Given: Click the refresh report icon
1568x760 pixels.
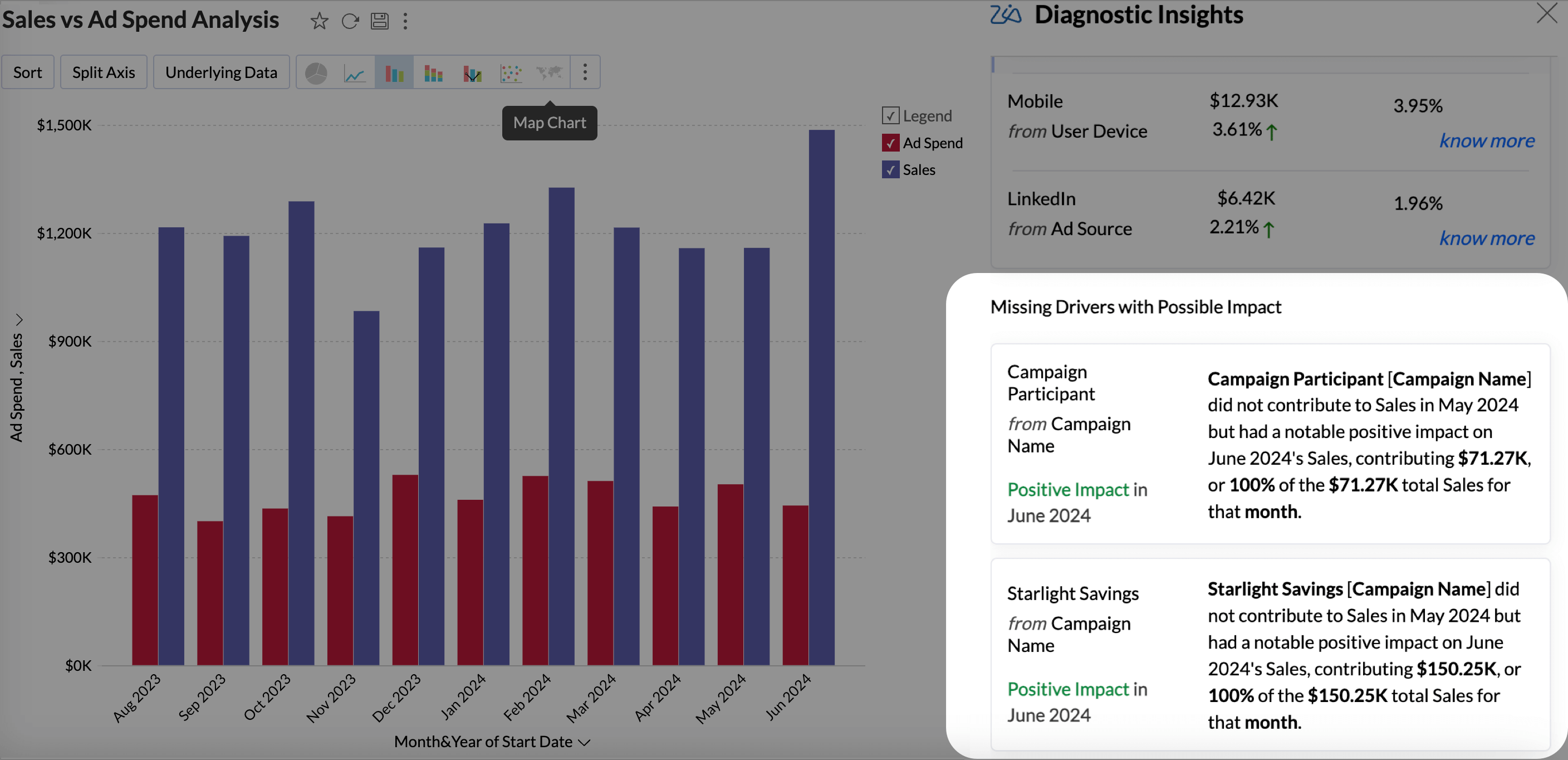Looking at the screenshot, I should (x=350, y=21).
